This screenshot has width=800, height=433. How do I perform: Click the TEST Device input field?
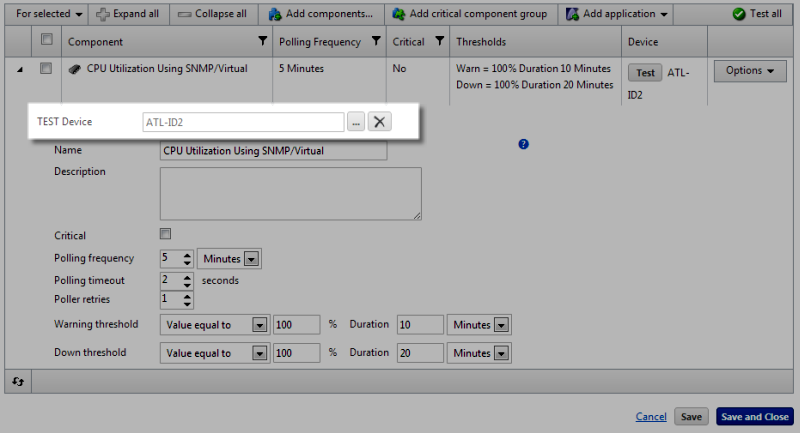243,122
